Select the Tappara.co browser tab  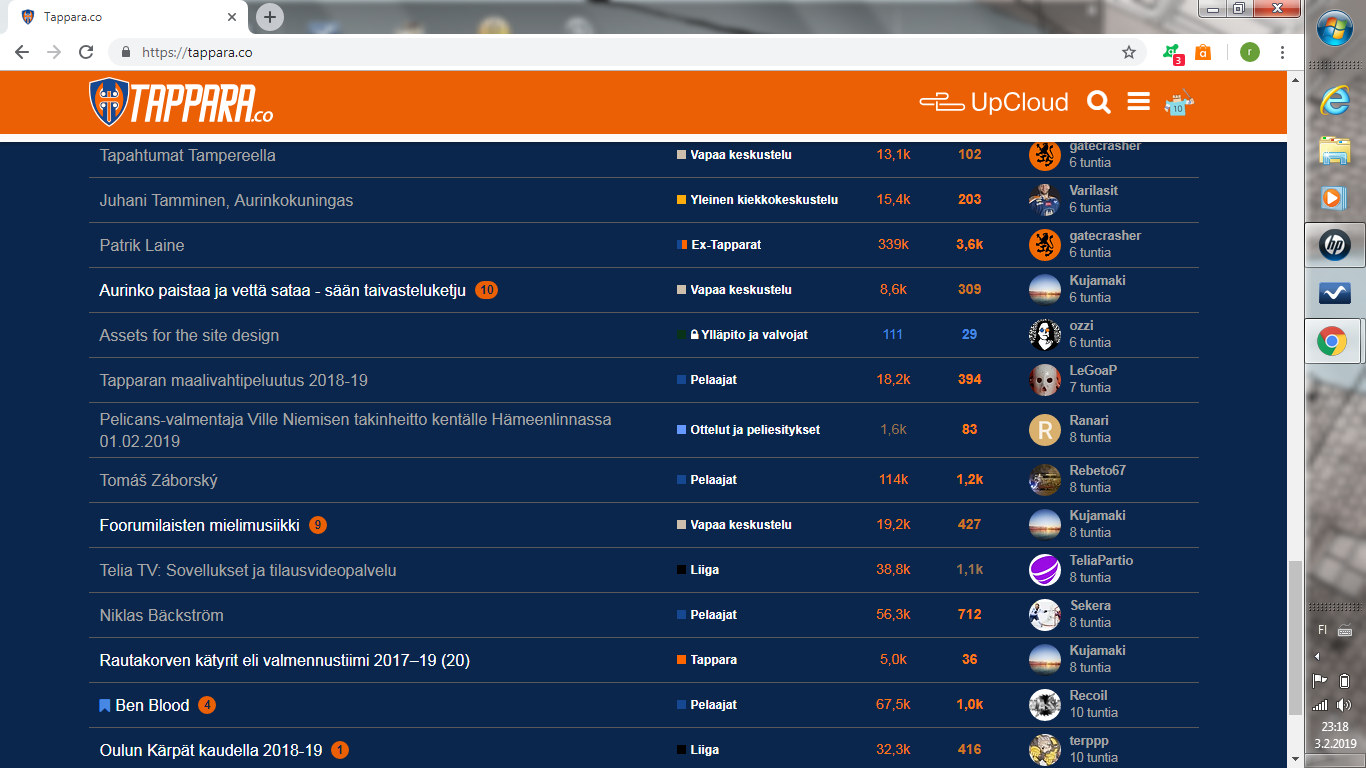(130, 17)
